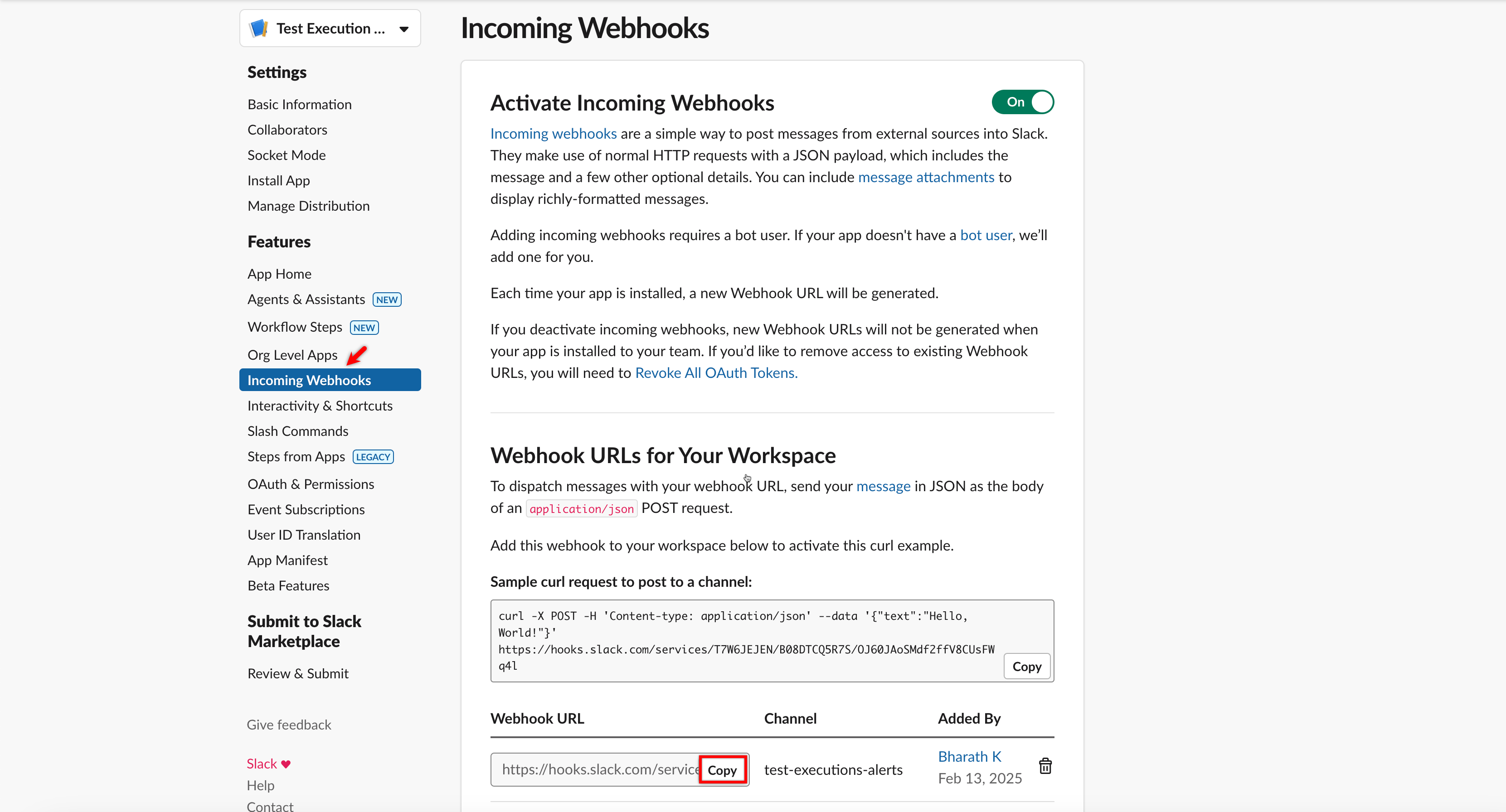
Task: Copy the sample curl request
Action: [1026, 667]
